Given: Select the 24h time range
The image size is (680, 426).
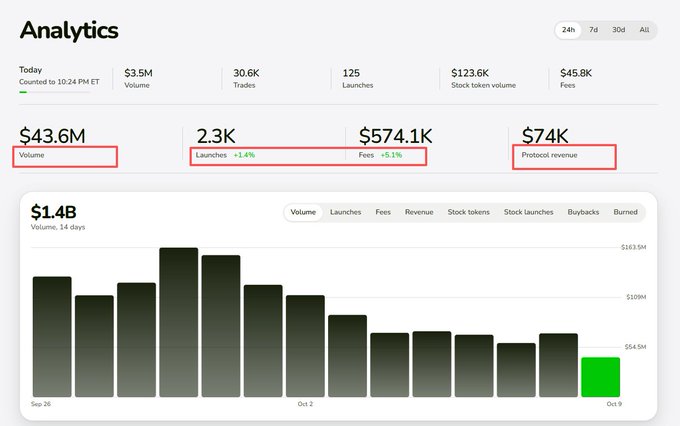Looking at the screenshot, I should [x=568, y=30].
